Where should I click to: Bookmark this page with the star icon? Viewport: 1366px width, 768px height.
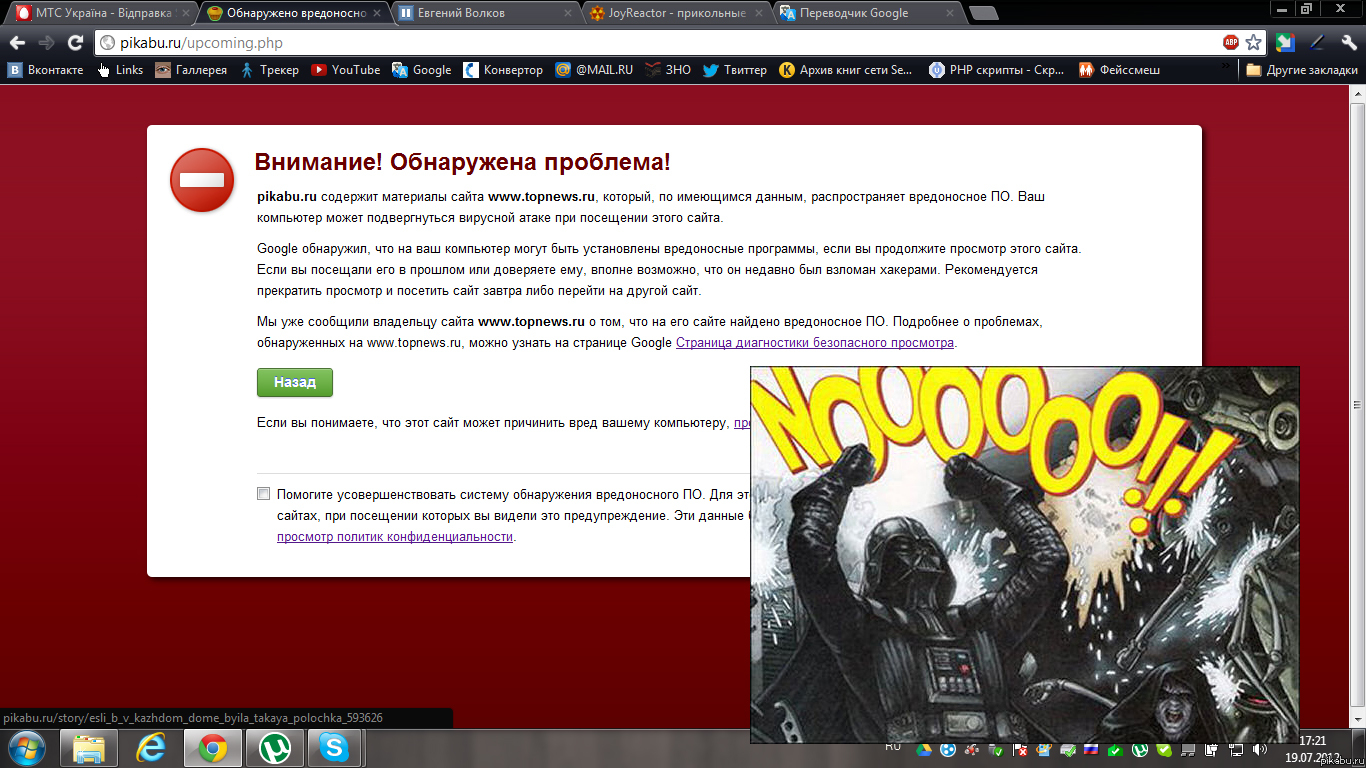point(1253,42)
